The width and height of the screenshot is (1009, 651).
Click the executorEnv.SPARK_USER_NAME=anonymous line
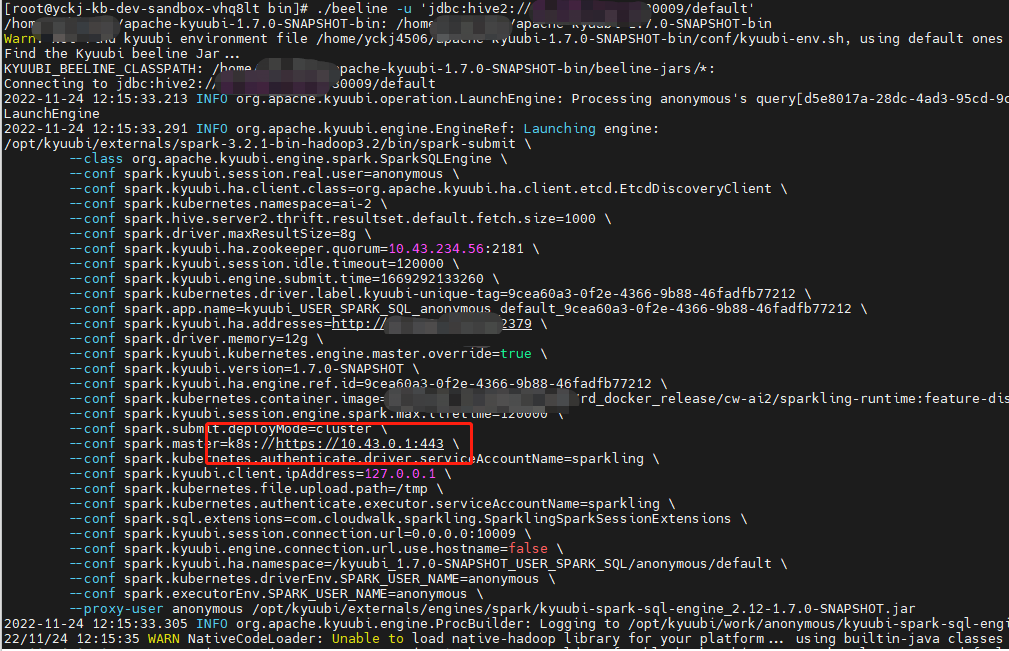(x=276, y=594)
